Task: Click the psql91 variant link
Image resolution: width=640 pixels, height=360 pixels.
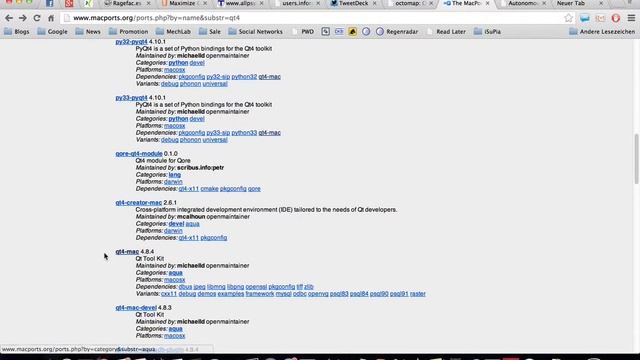Action: pos(399,293)
